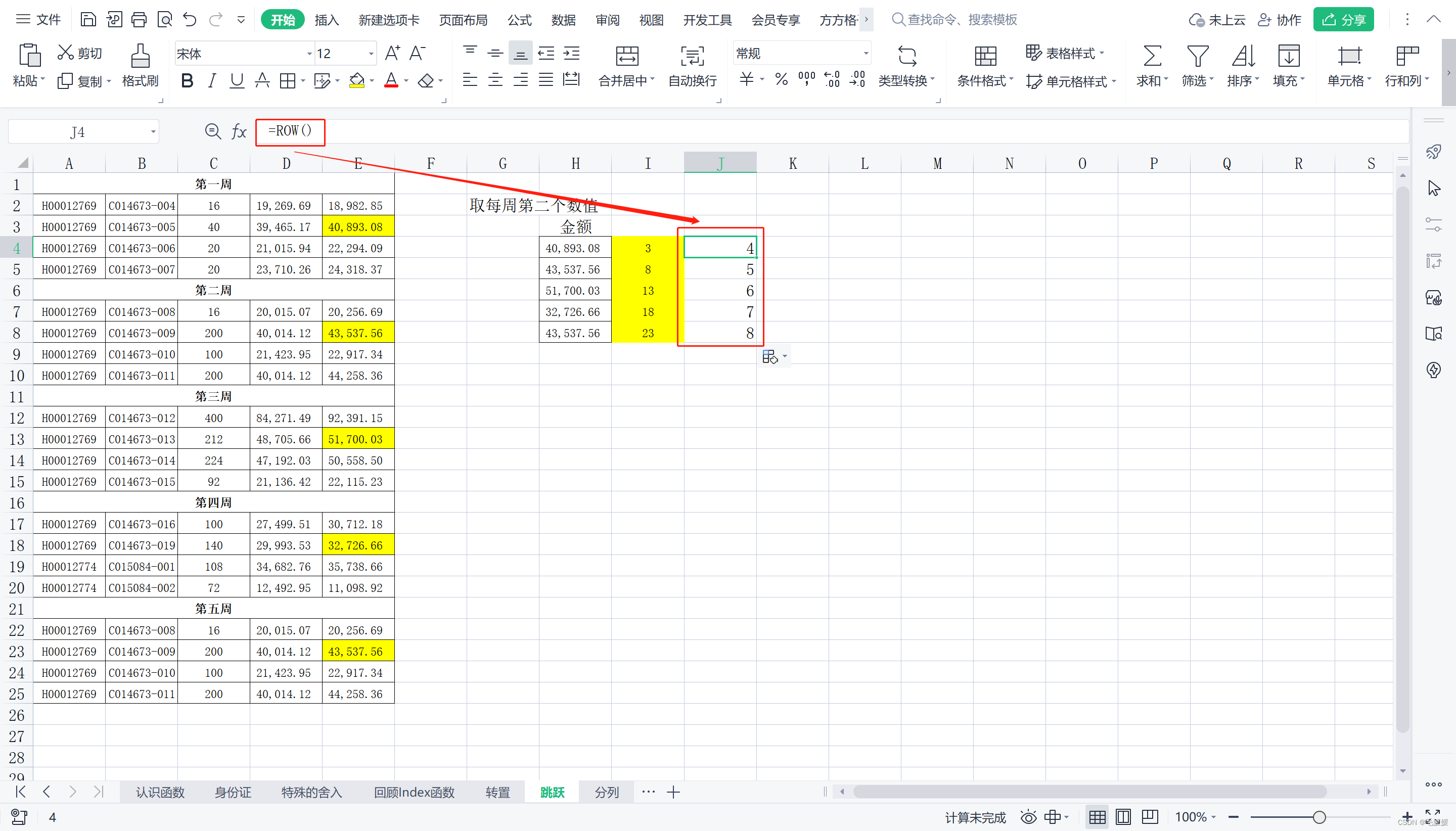The width and height of the screenshot is (1456, 831).
Task: Toggle bold formatting
Action: pyautogui.click(x=187, y=80)
